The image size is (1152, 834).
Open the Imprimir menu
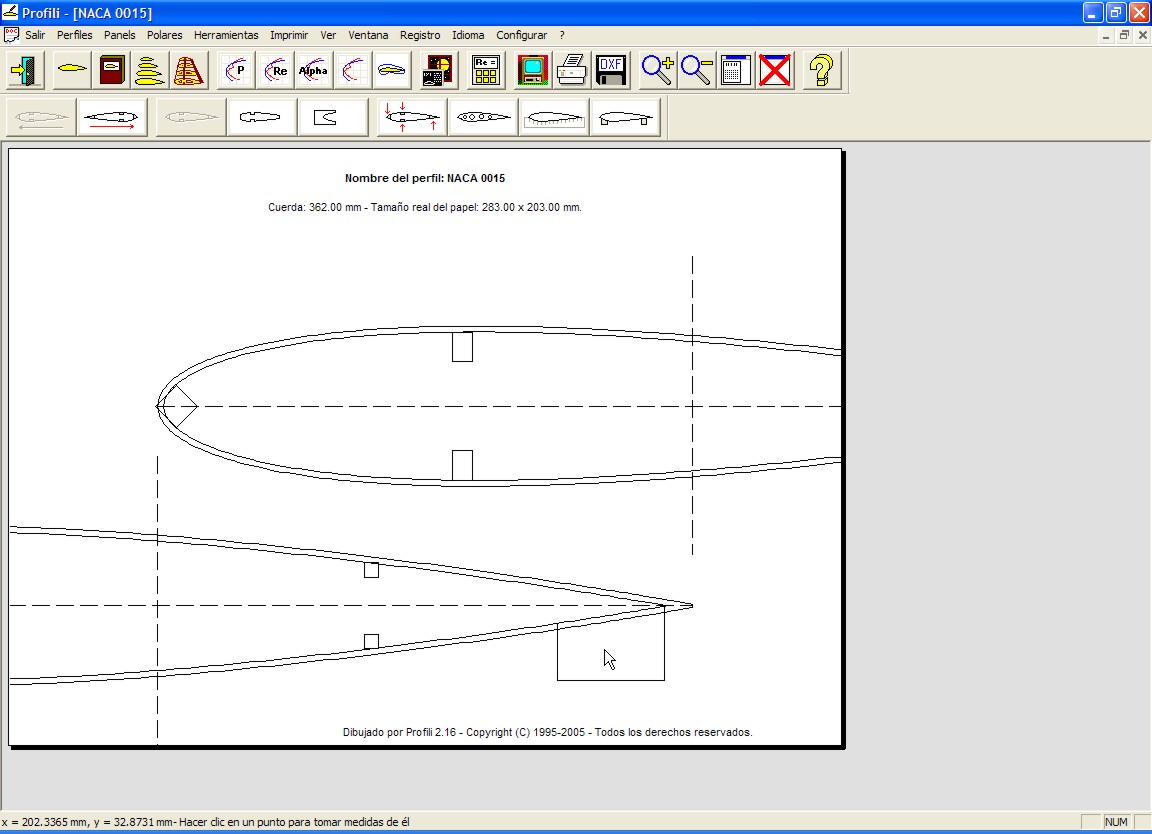click(x=289, y=35)
